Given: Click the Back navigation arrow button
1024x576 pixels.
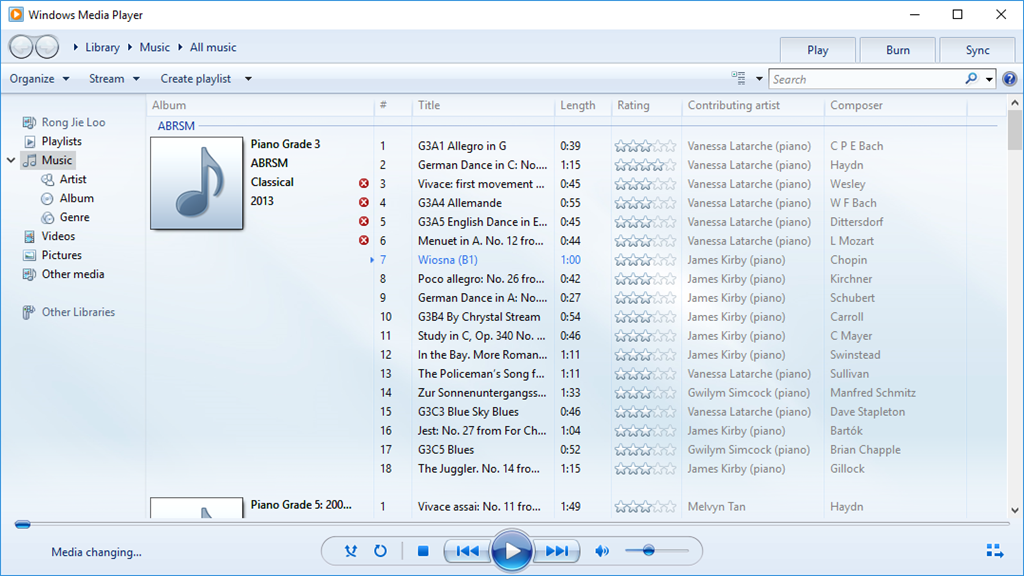Looking at the screenshot, I should tap(21, 47).
